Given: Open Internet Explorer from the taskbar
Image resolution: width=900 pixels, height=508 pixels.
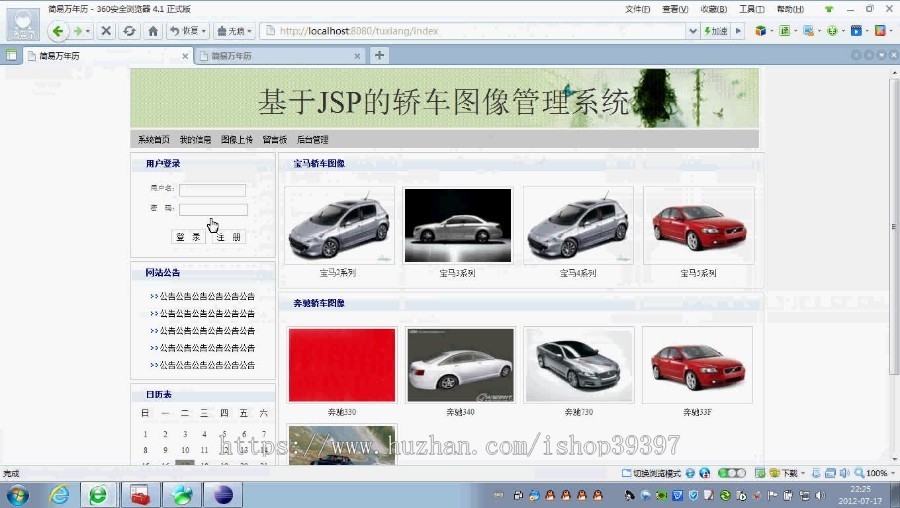Looking at the screenshot, I should [59, 495].
